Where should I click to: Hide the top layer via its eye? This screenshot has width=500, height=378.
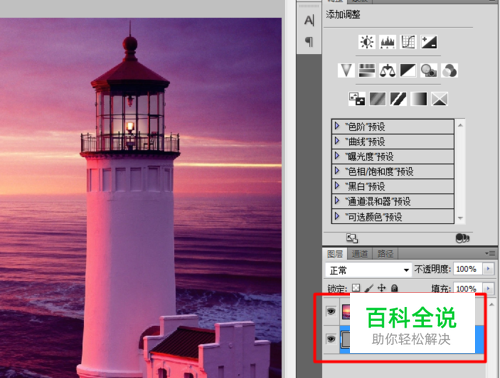click(x=331, y=311)
